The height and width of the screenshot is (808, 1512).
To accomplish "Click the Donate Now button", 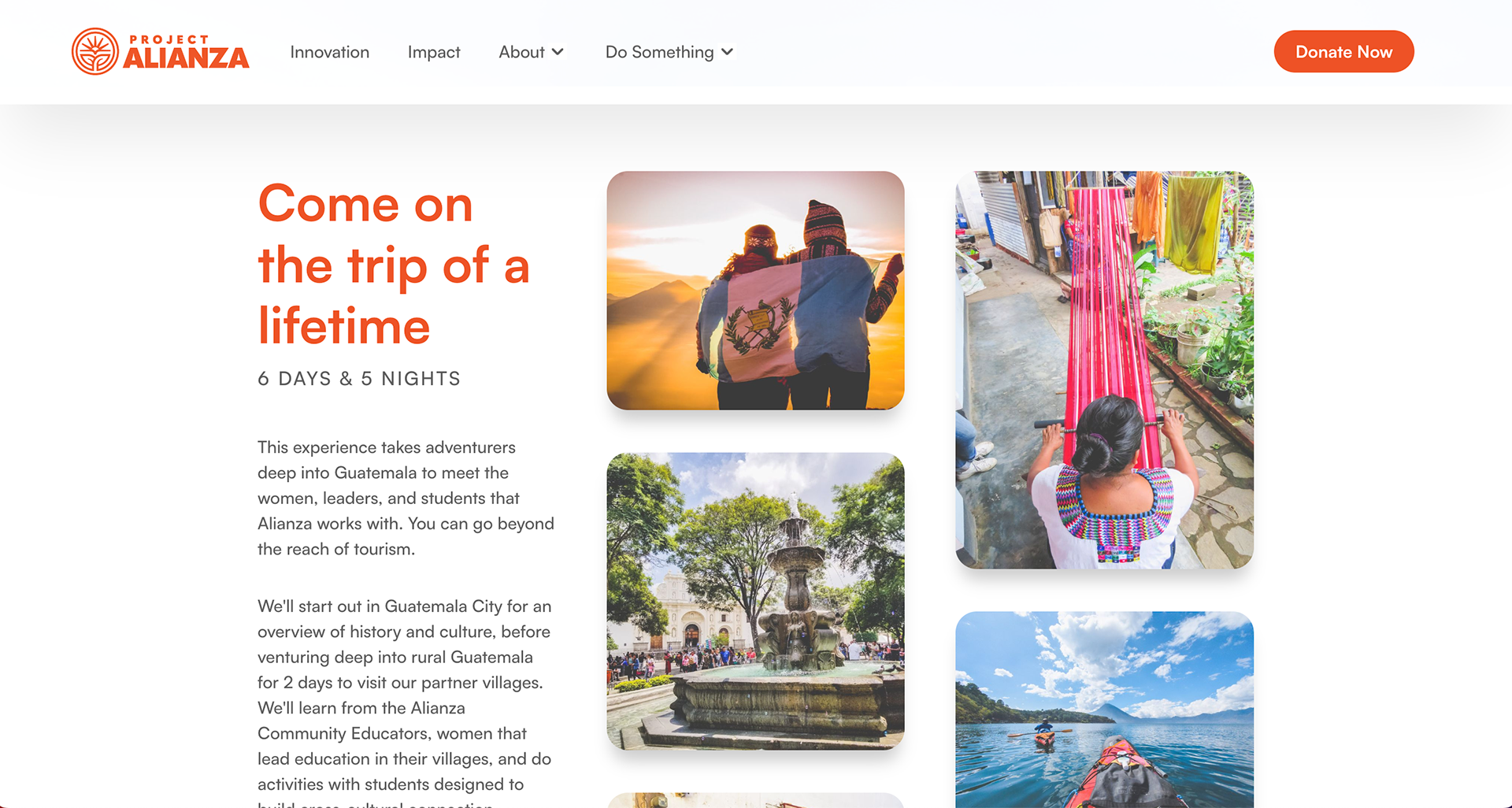I will [x=1343, y=52].
